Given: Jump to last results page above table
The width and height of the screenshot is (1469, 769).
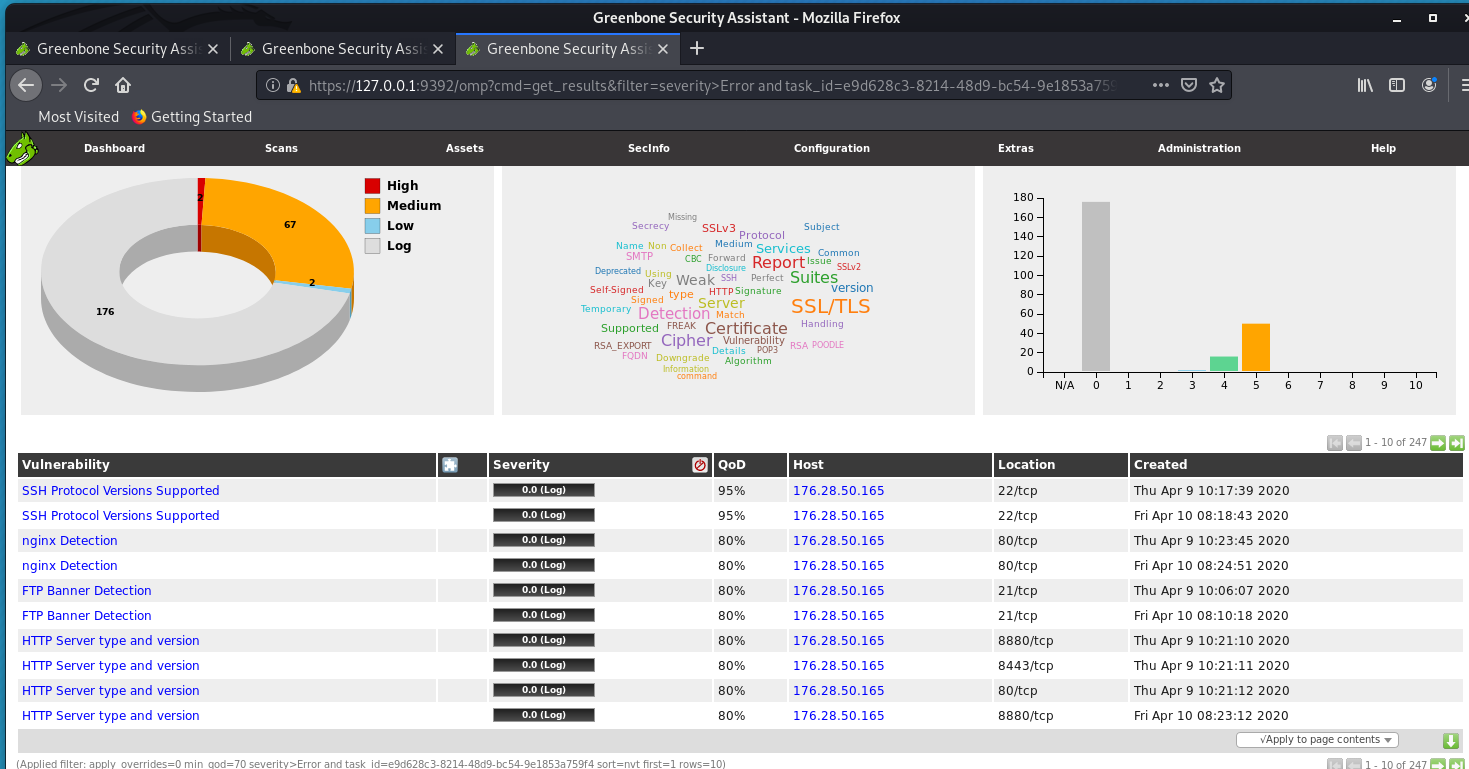Looking at the screenshot, I should (x=1457, y=443).
